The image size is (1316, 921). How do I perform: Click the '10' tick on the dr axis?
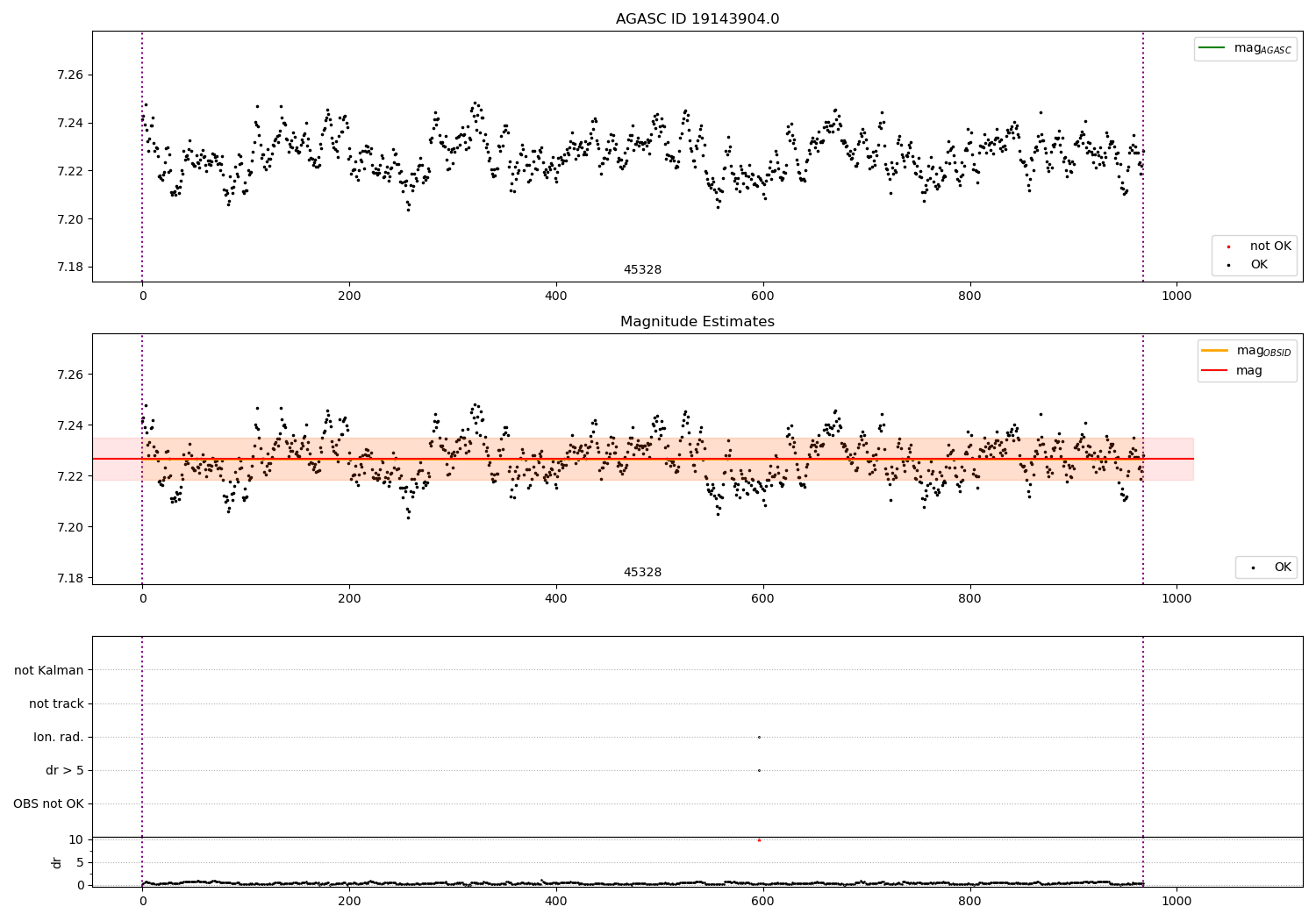[76, 839]
